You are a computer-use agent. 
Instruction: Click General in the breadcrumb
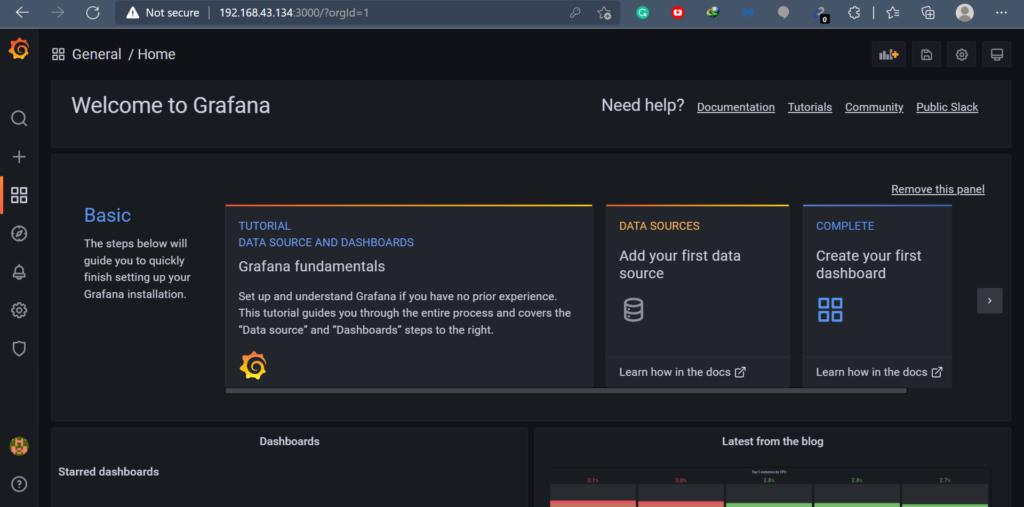pyautogui.click(x=97, y=54)
